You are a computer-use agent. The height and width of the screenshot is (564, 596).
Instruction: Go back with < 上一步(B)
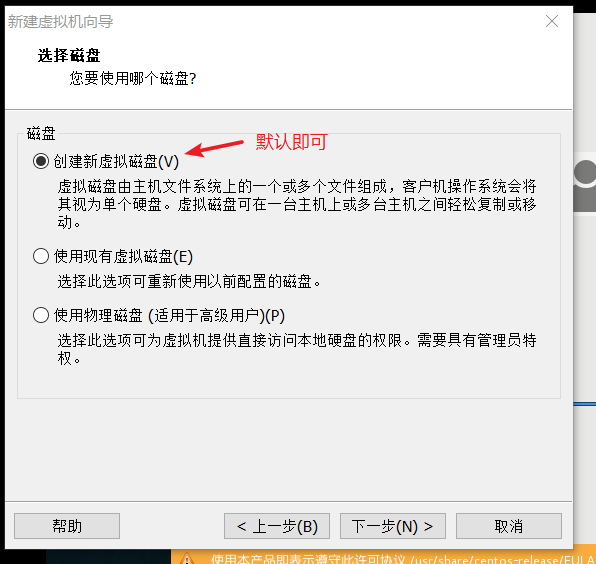tap(277, 526)
